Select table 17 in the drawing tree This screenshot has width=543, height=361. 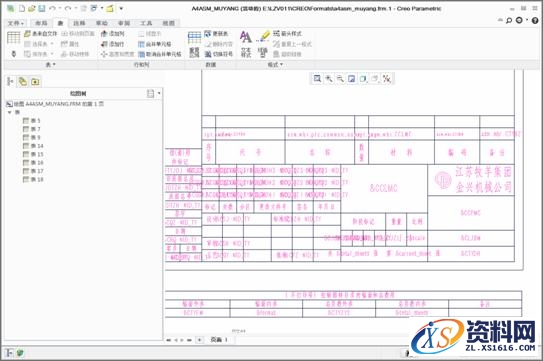coord(33,171)
